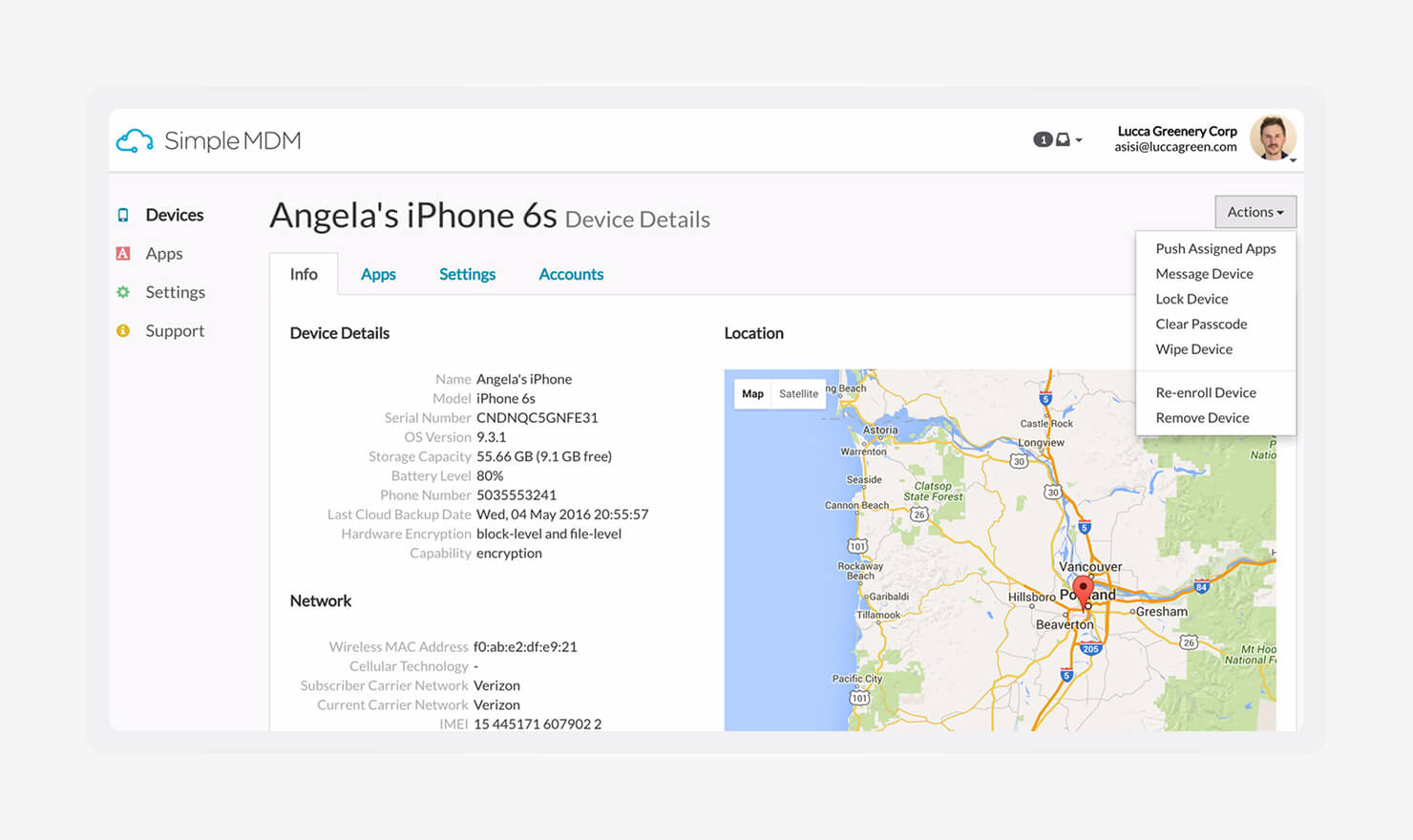Click the Support link in sidebar
The width and height of the screenshot is (1413, 840).
click(175, 331)
